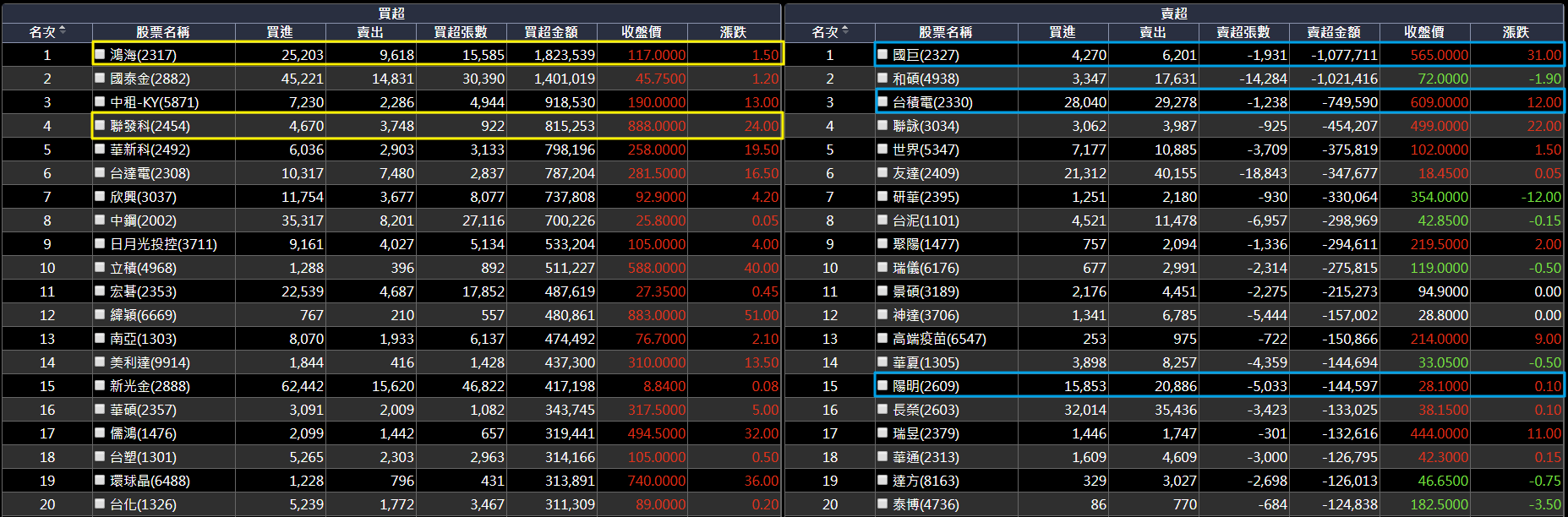Select the 中租-KY(5871) checkbox
1568x517 pixels.
tap(100, 101)
